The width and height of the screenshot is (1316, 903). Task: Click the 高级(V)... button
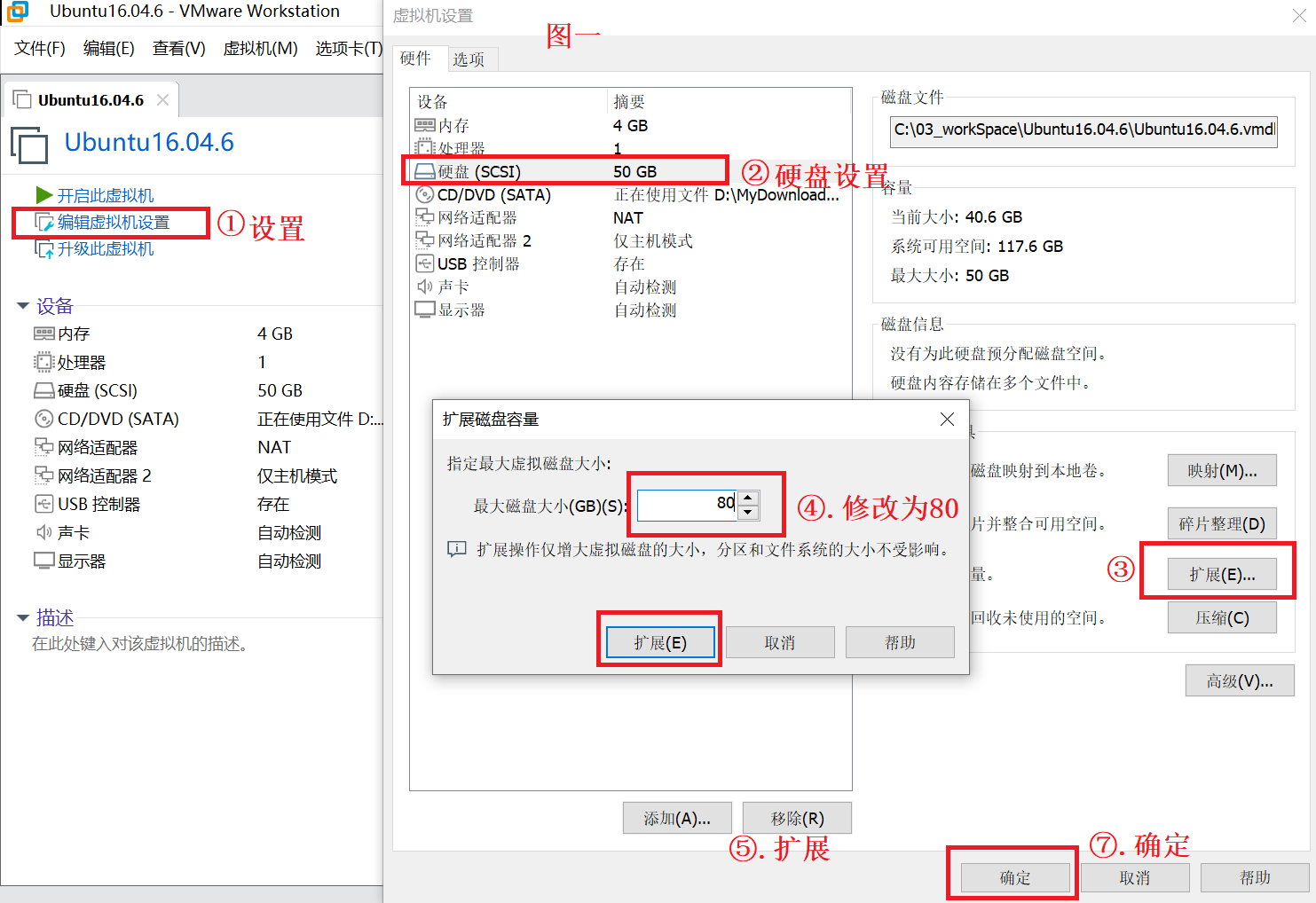tap(1240, 681)
